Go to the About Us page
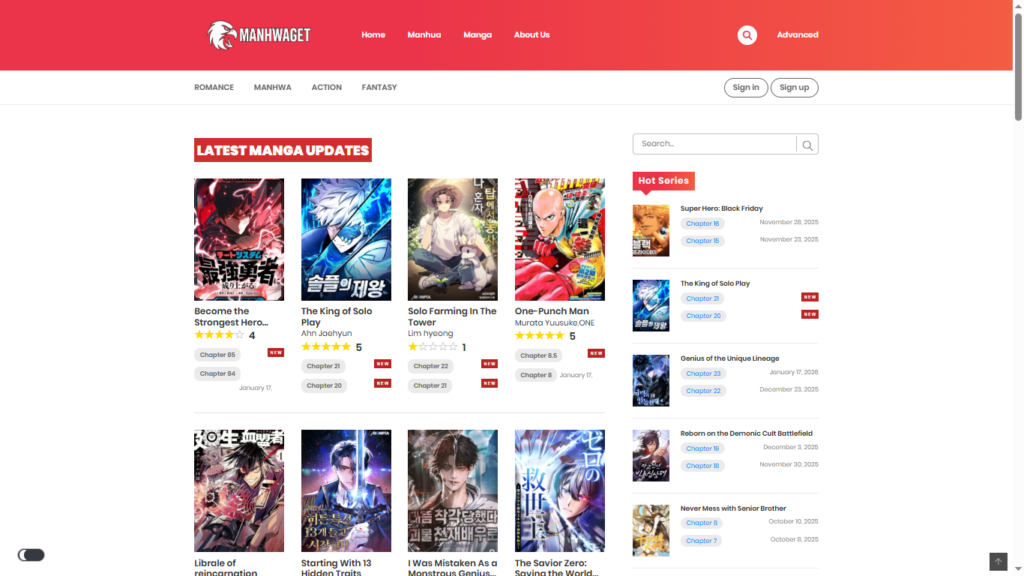The image size is (1024, 576). point(531,35)
